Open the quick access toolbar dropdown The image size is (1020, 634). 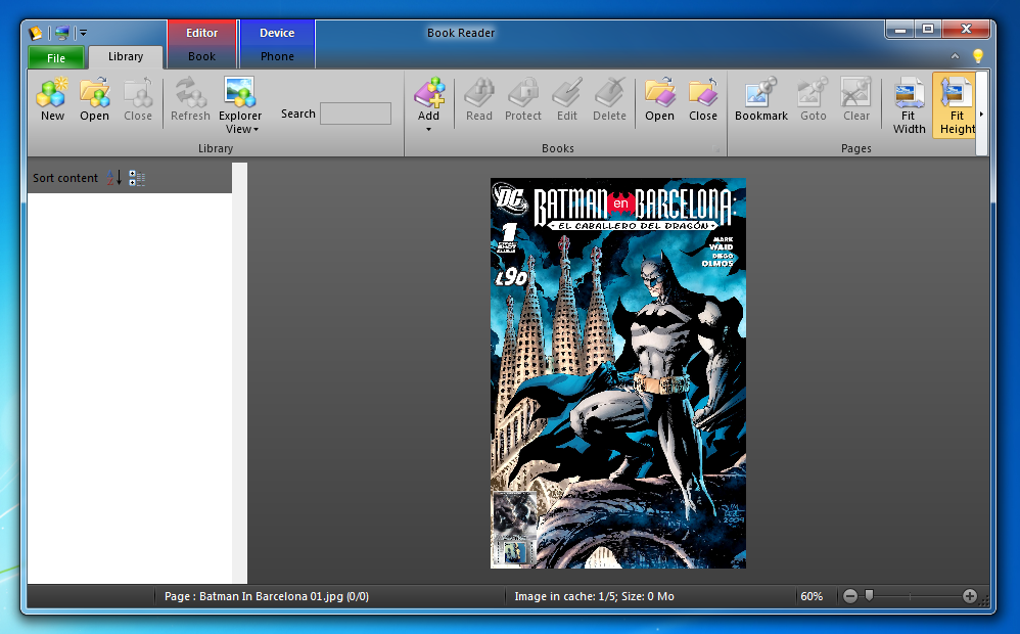point(83,33)
